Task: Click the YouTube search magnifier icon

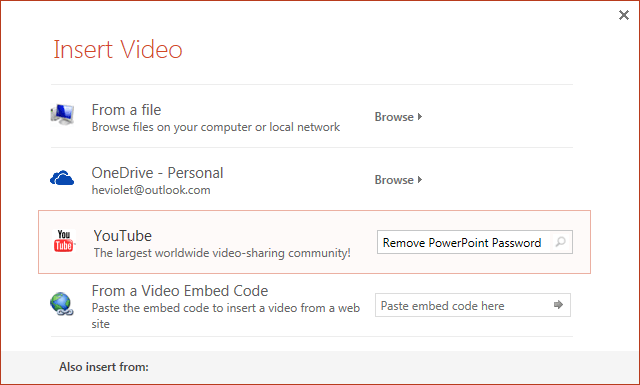Action: click(561, 242)
